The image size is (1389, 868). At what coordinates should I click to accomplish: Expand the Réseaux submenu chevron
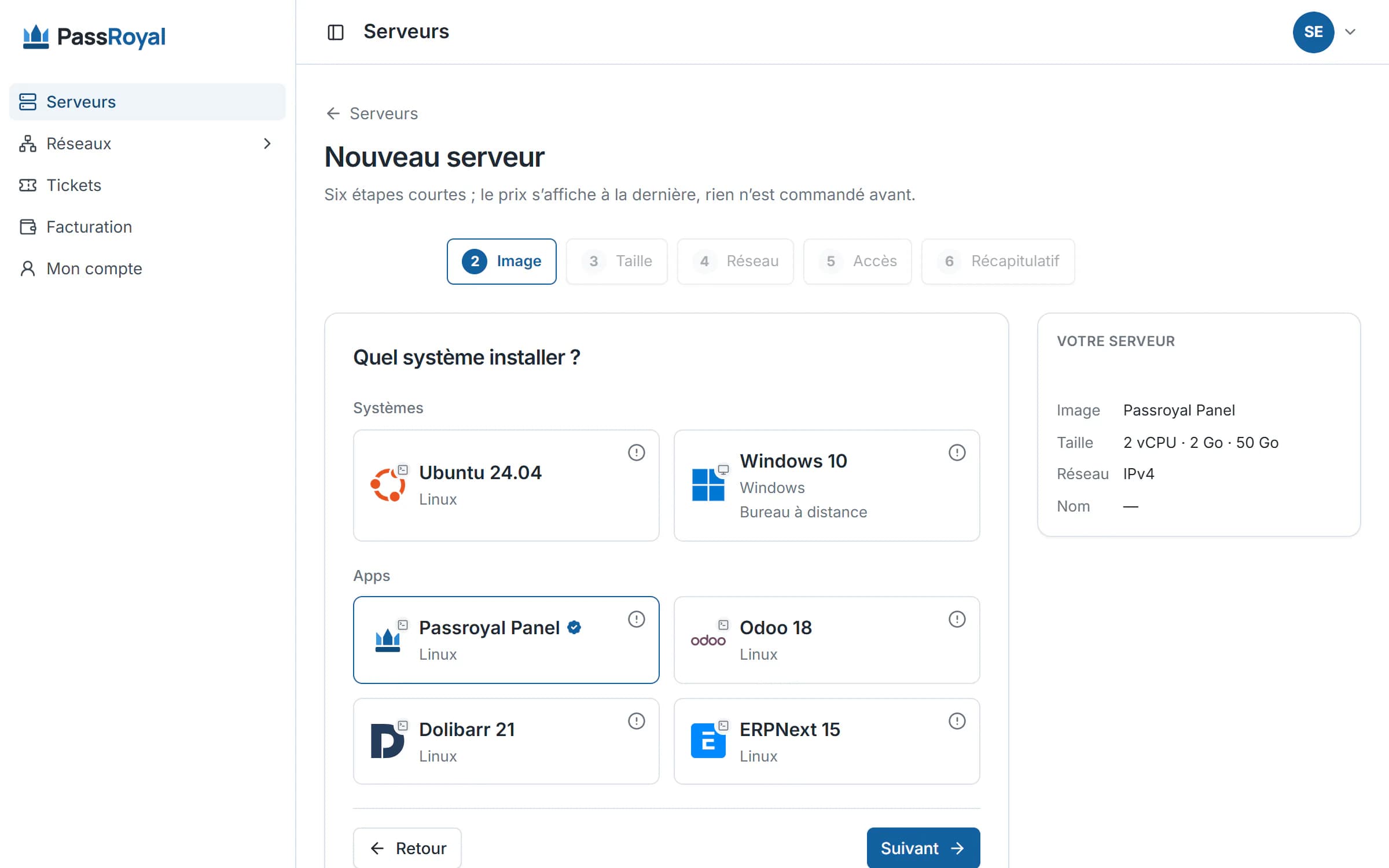267,144
